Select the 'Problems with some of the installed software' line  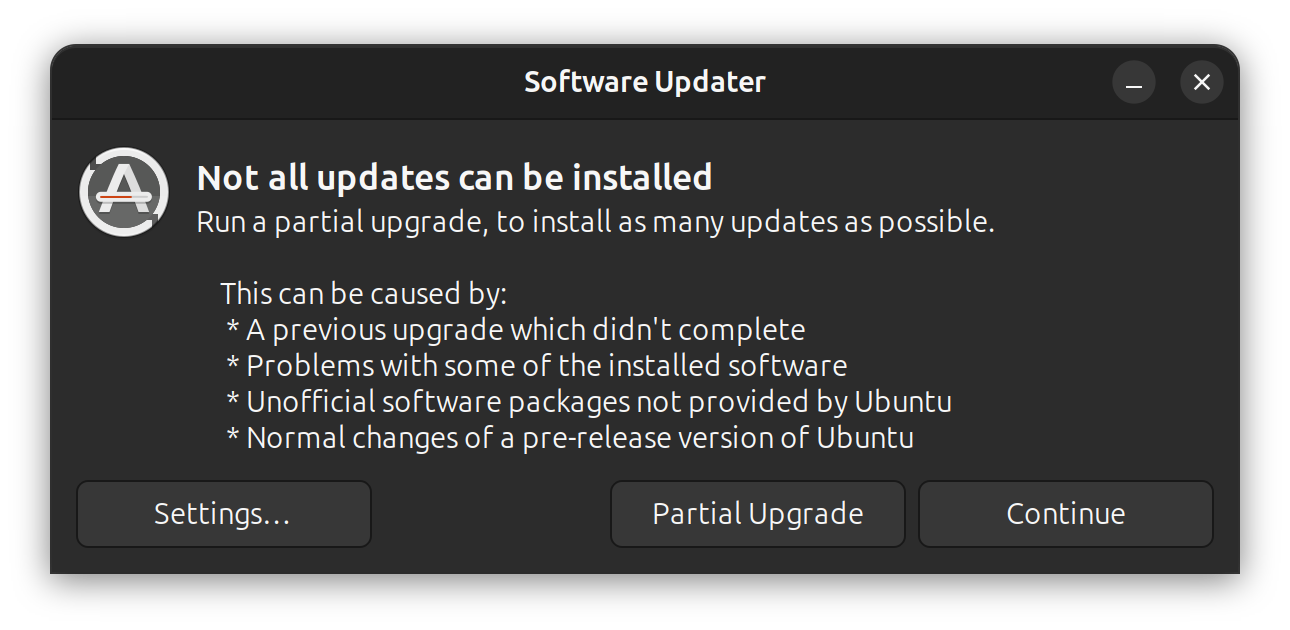point(536,366)
